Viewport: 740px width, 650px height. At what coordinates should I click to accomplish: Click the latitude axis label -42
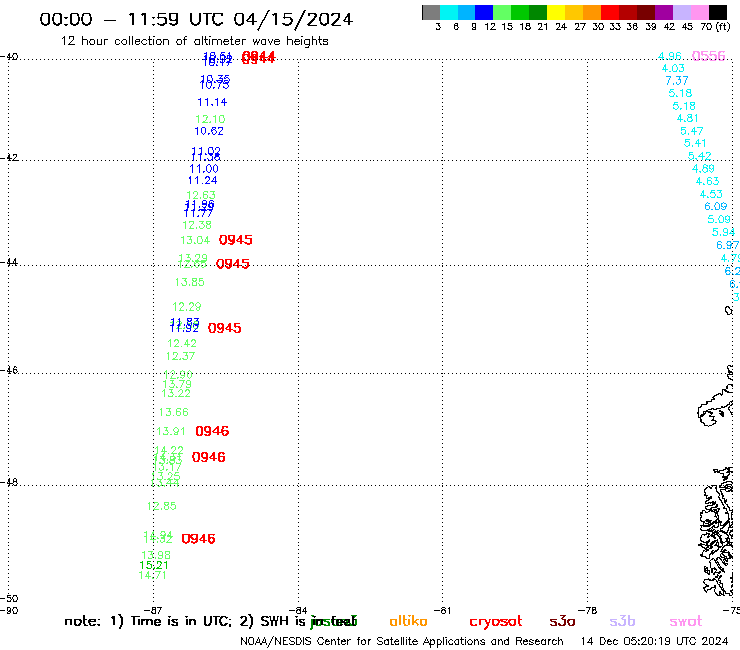pos(9,157)
